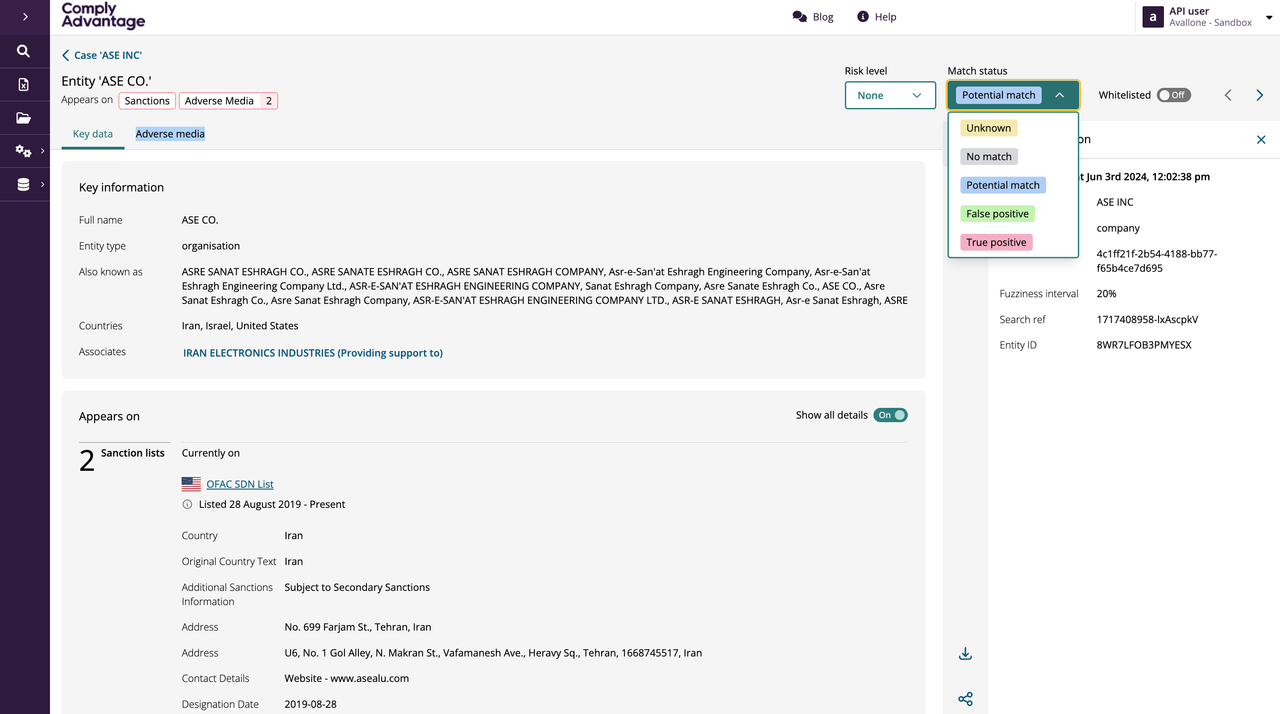The image size is (1280, 714).
Task: Select Unknown match status
Action: [x=988, y=128]
